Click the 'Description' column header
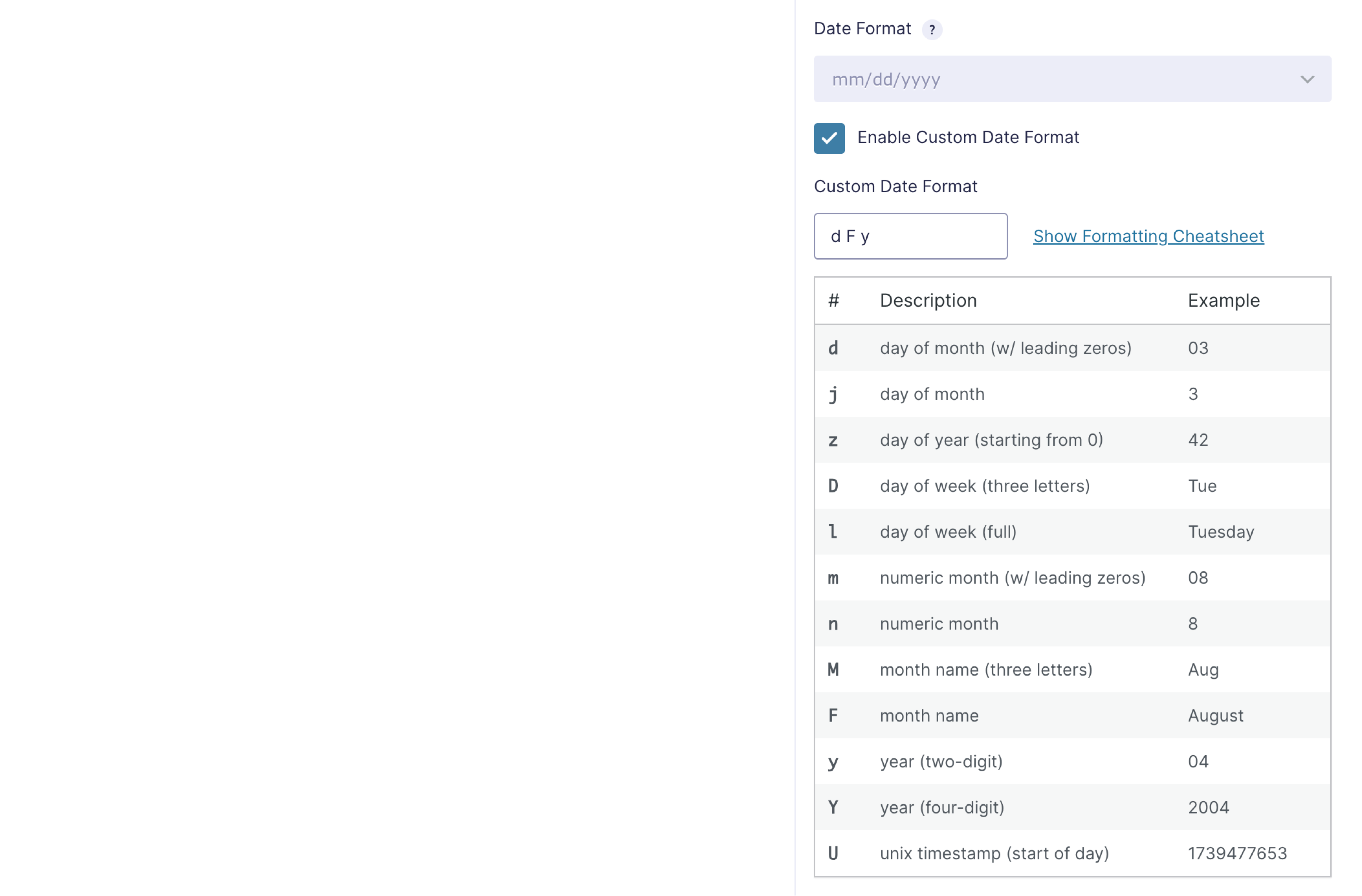Image resolution: width=1362 pixels, height=896 pixels. (x=928, y=300)
